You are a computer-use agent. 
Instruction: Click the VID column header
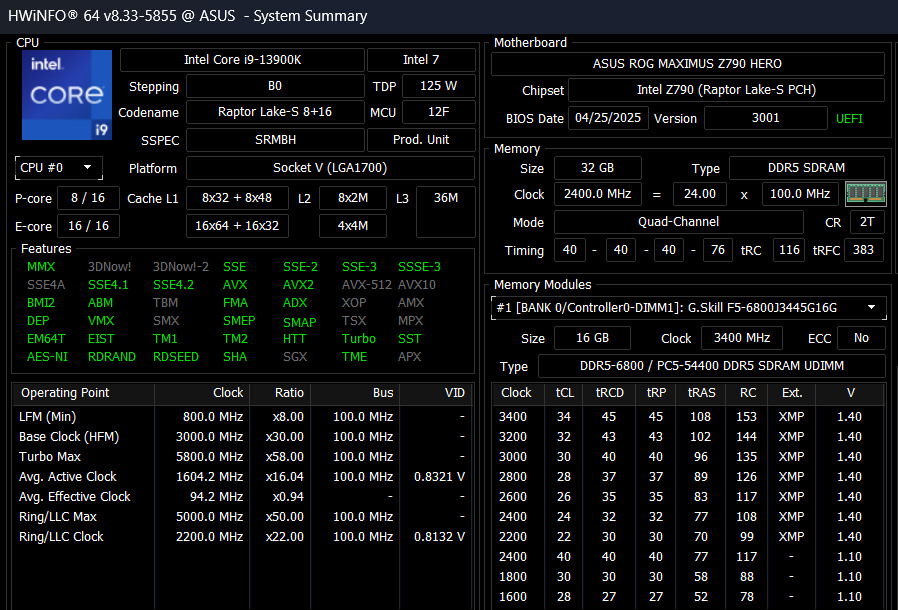[435, 393]
